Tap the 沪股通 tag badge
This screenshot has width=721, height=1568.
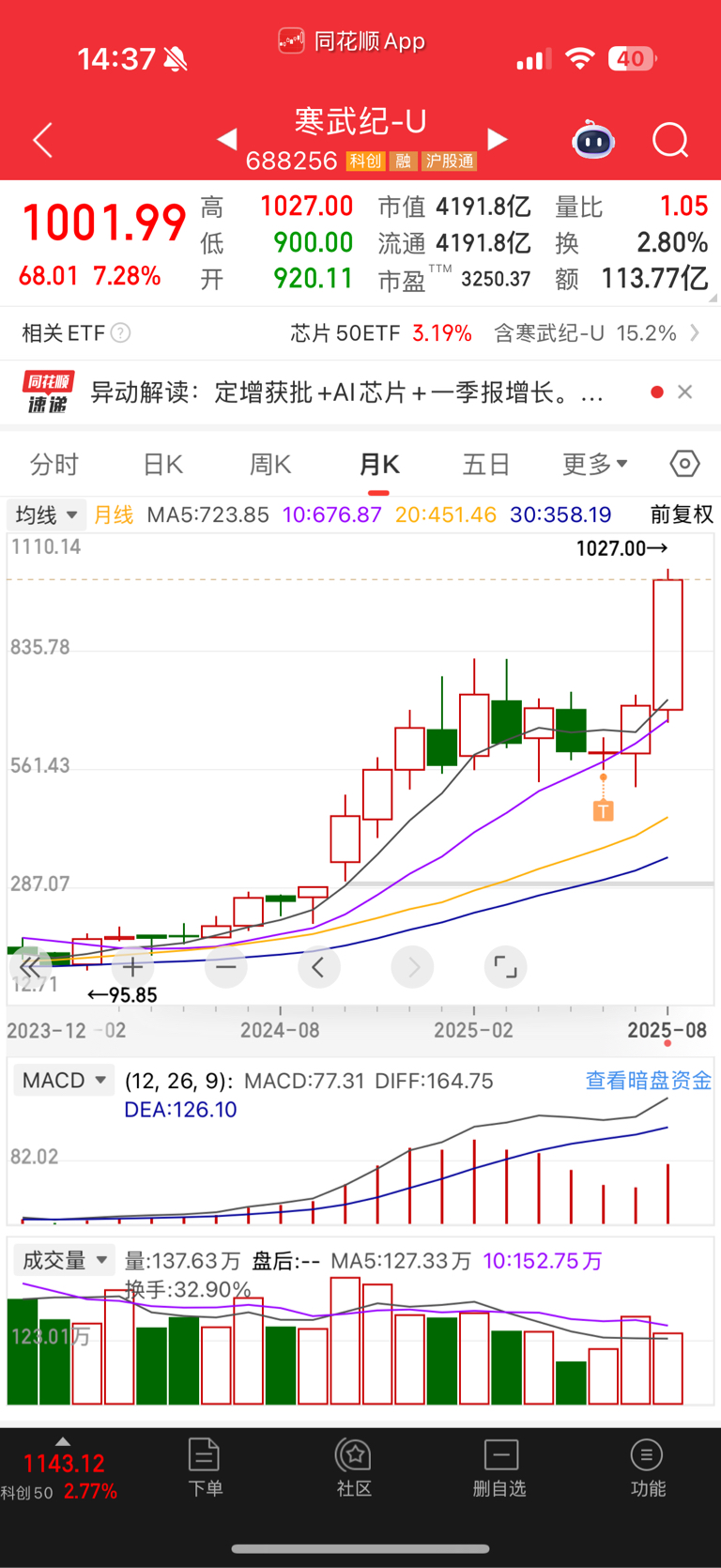click(450, 161)
